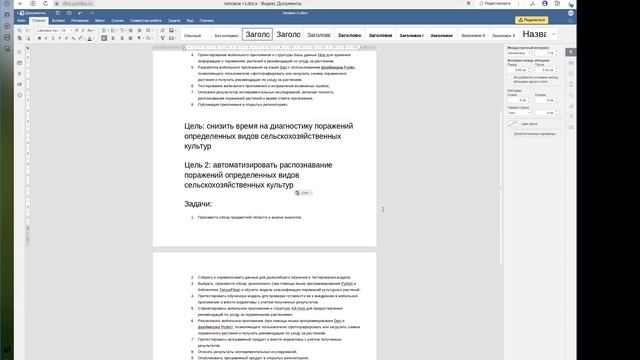Click the spacing После input field

click(546, 70)
